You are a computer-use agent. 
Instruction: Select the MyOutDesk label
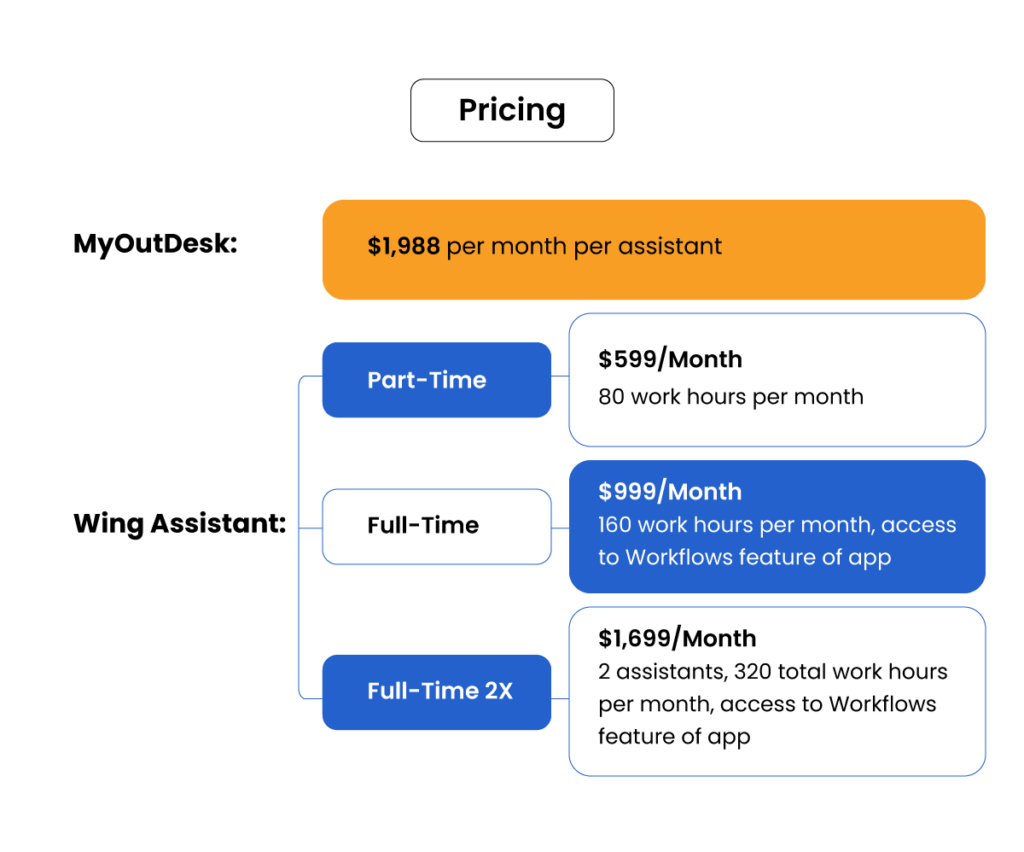point(155,244)
